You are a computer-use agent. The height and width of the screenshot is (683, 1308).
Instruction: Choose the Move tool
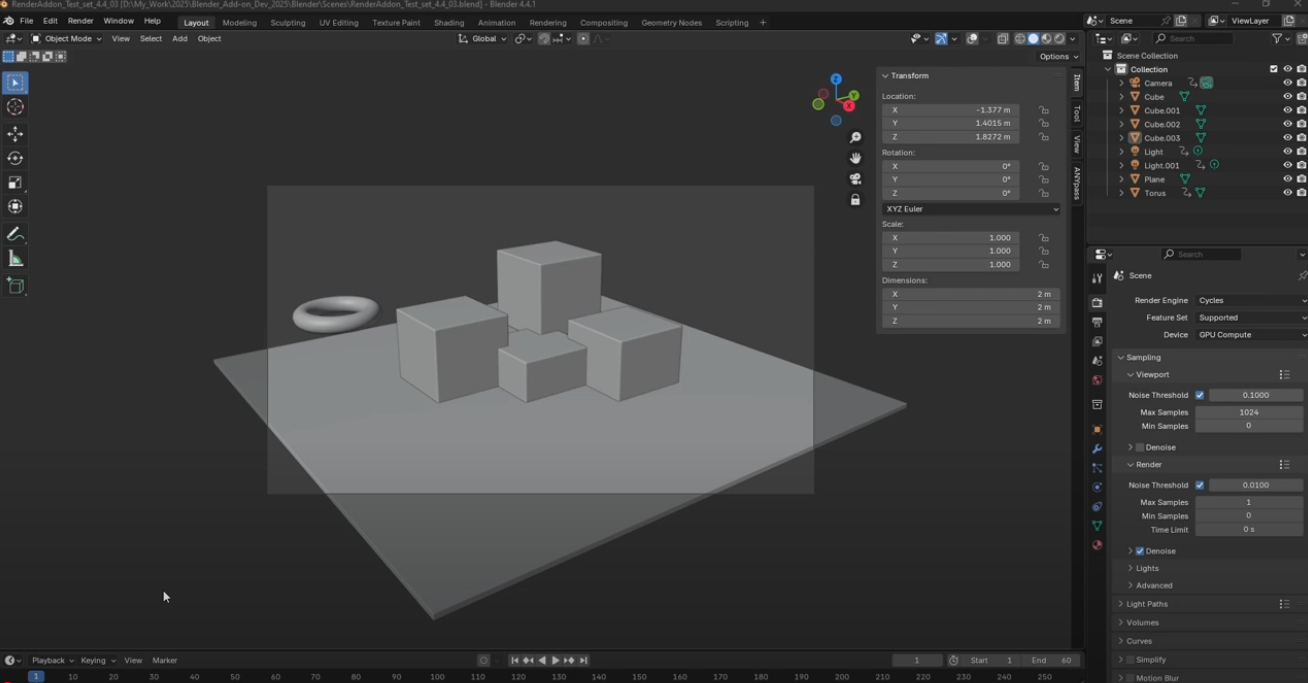(15, 134)
